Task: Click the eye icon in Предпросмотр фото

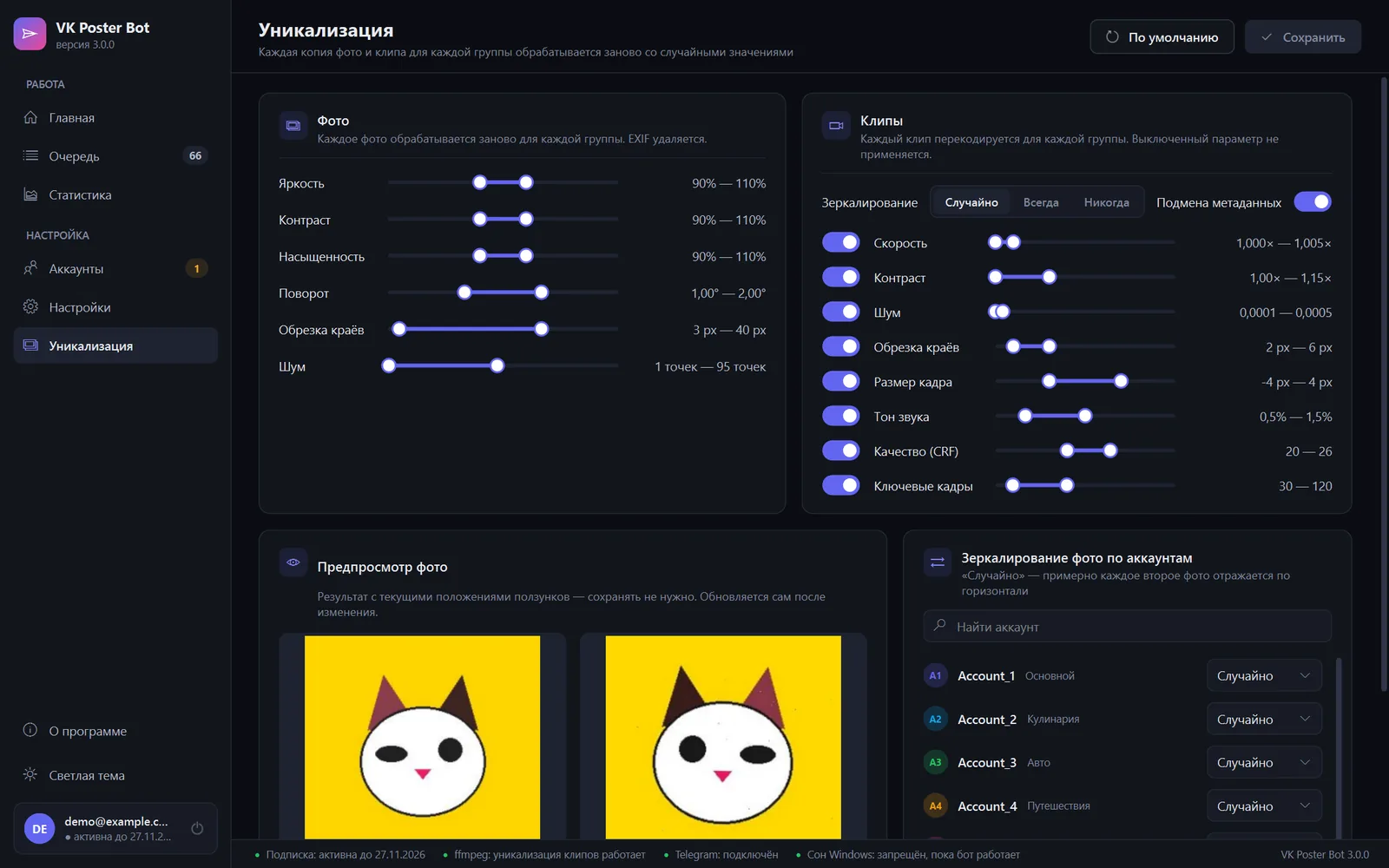Action: point(293,562)
